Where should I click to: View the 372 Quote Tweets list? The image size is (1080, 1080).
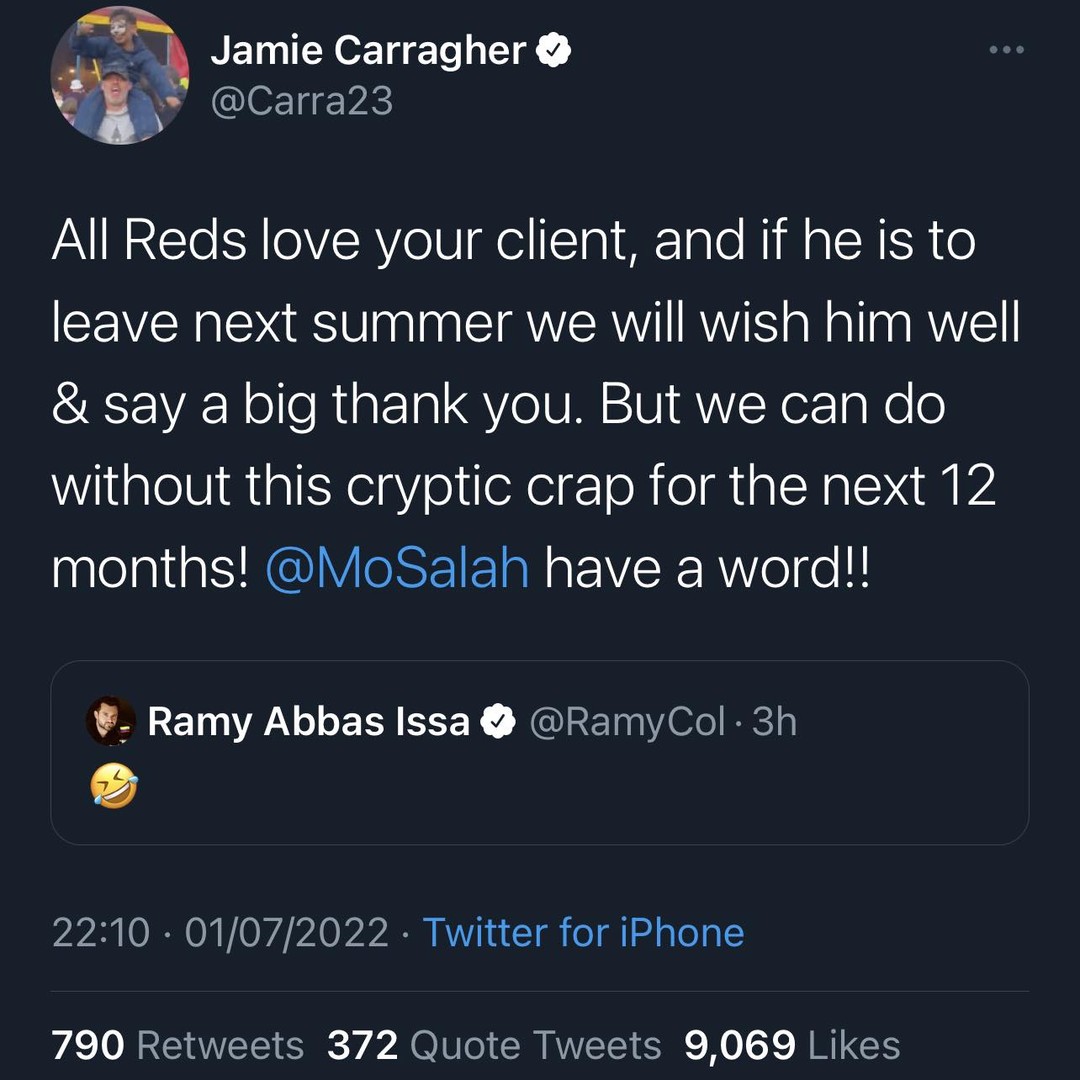click(x=494, y=1045)
